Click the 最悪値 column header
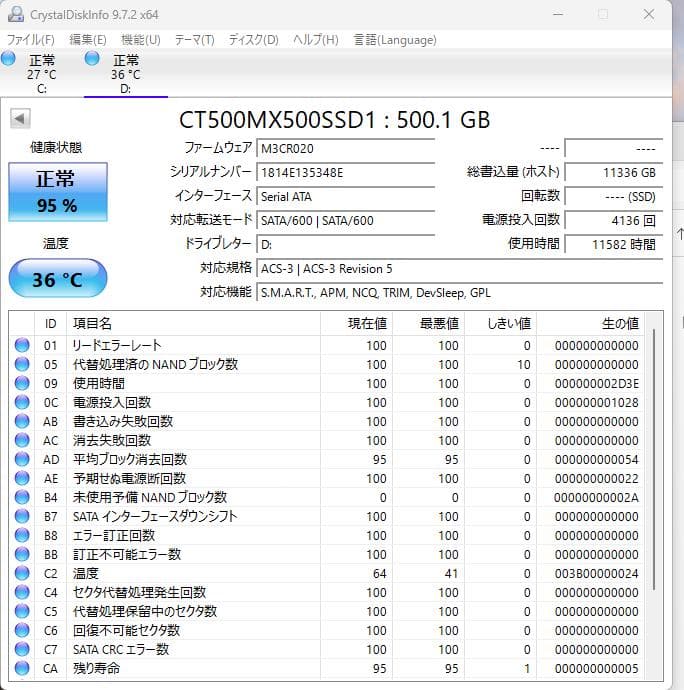684x690 pixels. 428,323
